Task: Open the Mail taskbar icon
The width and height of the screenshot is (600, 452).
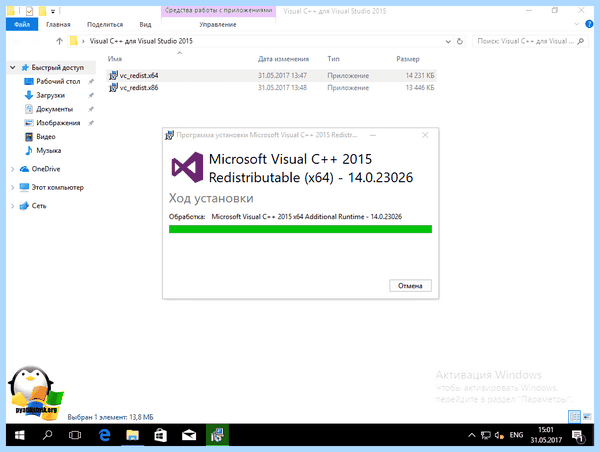Action: click(189, 435)
